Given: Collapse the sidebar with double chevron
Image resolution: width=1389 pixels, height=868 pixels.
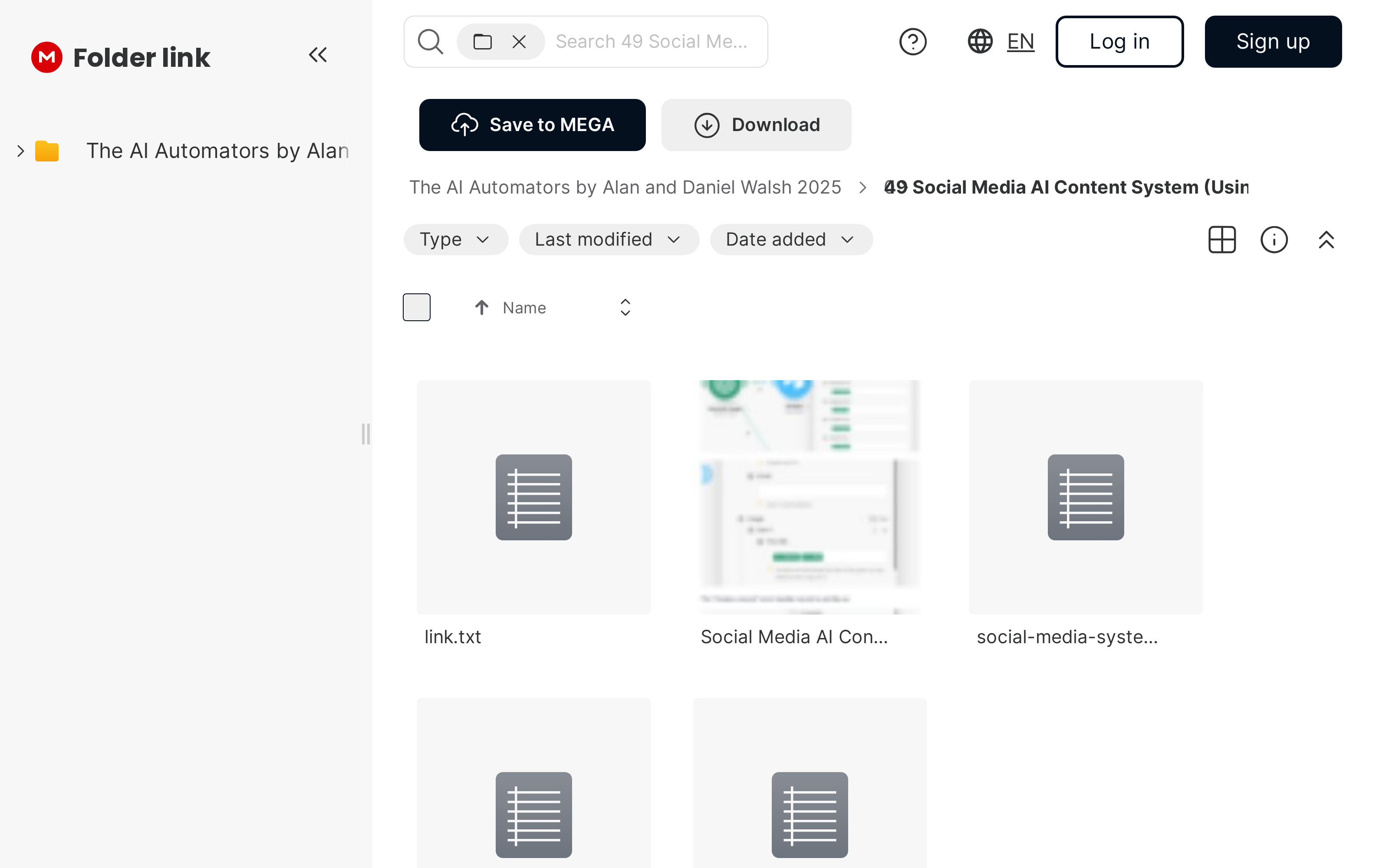Looking at the screenshot, I should 318,55.
